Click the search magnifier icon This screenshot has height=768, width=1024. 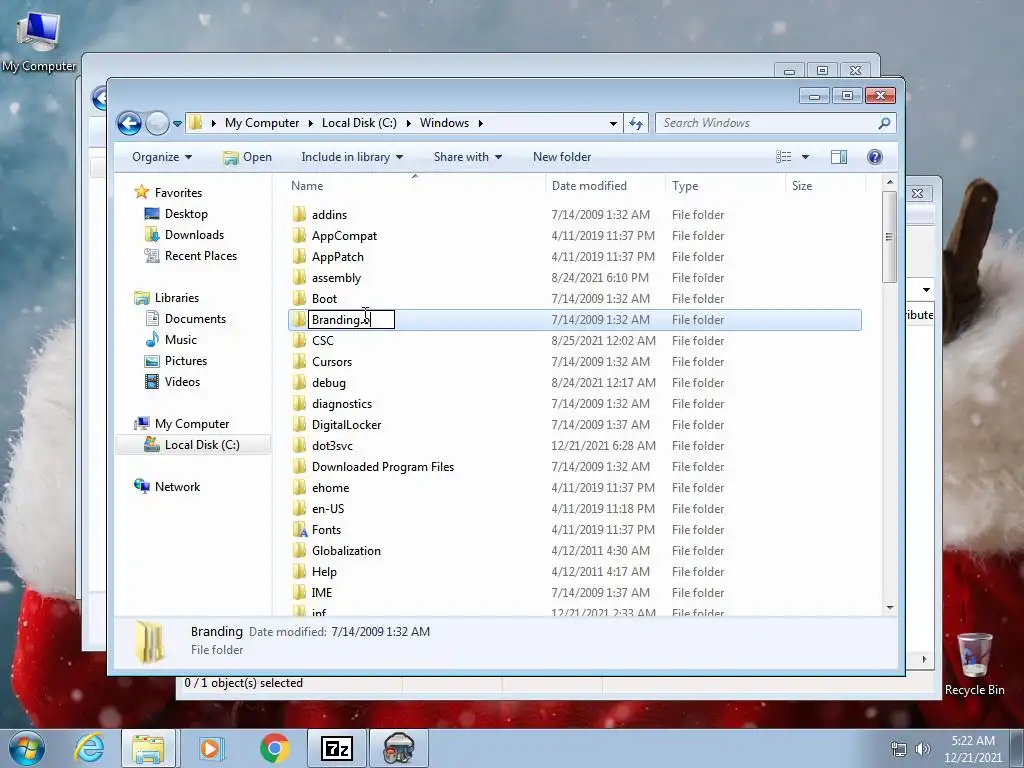[x=884, y=123]
